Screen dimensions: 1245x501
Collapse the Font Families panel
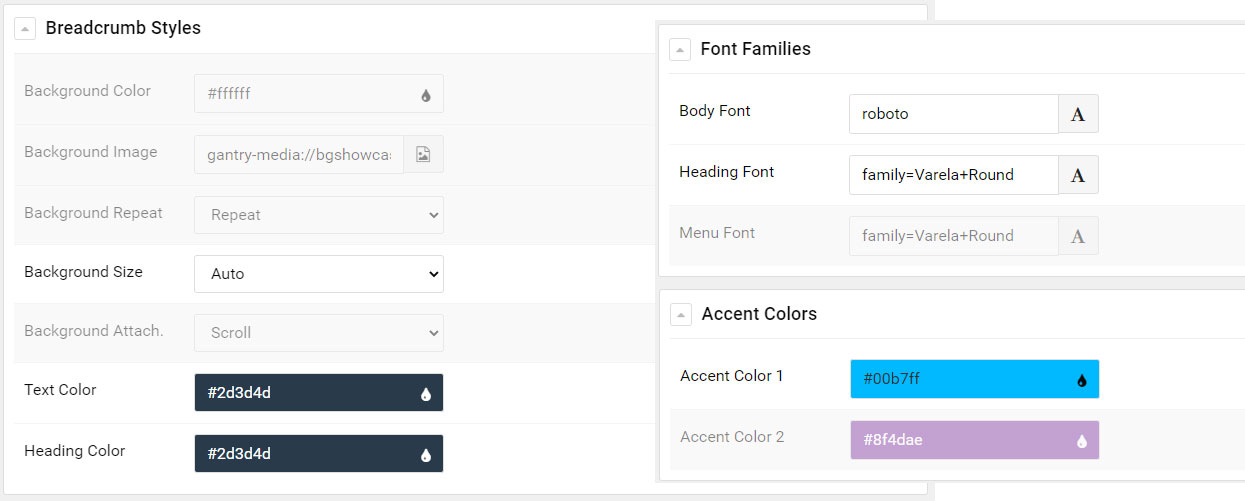point(680,50)
